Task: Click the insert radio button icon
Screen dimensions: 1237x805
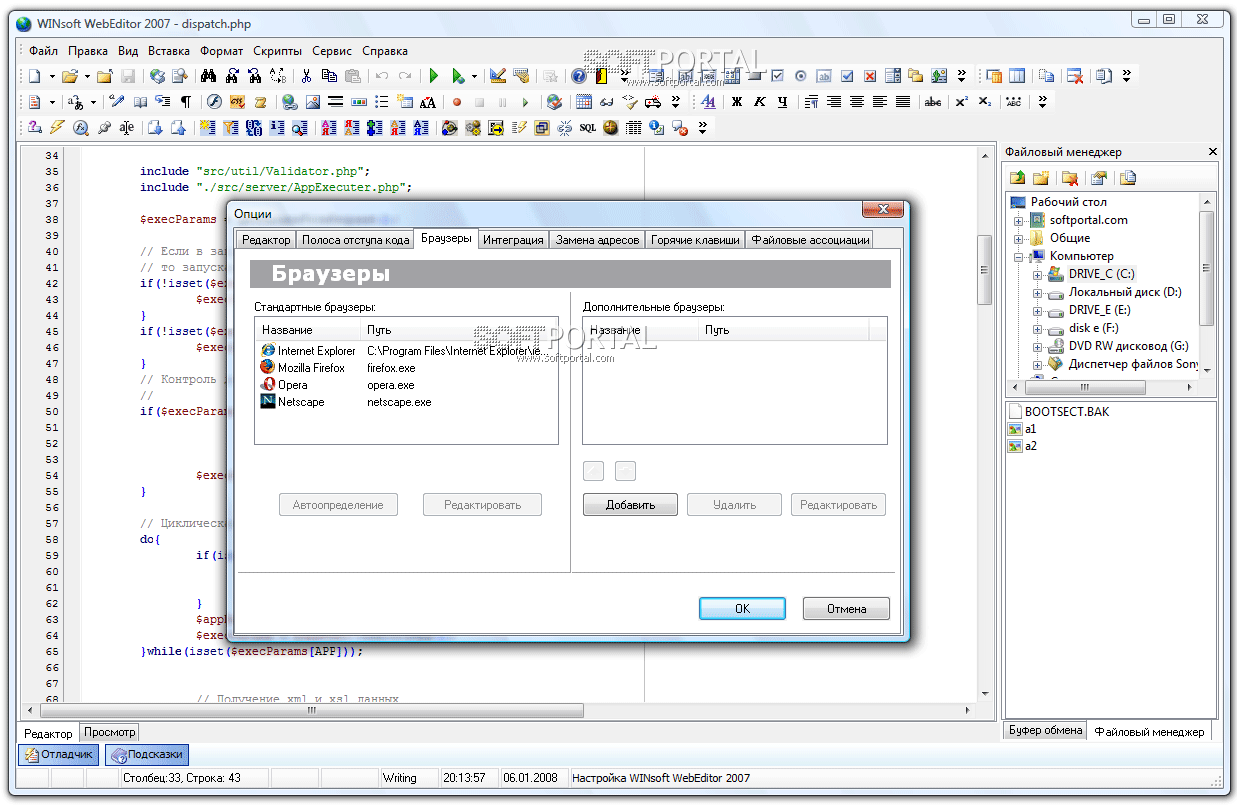Action: click(x=800, y=76)
